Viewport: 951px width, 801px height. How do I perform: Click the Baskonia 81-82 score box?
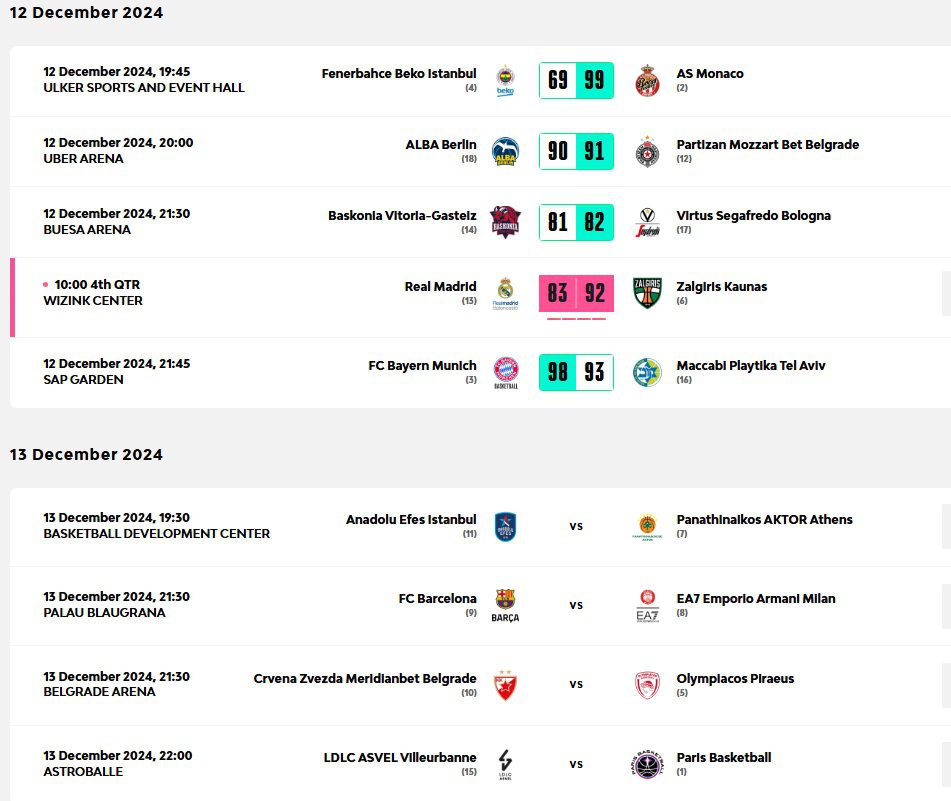pos(576,222)
